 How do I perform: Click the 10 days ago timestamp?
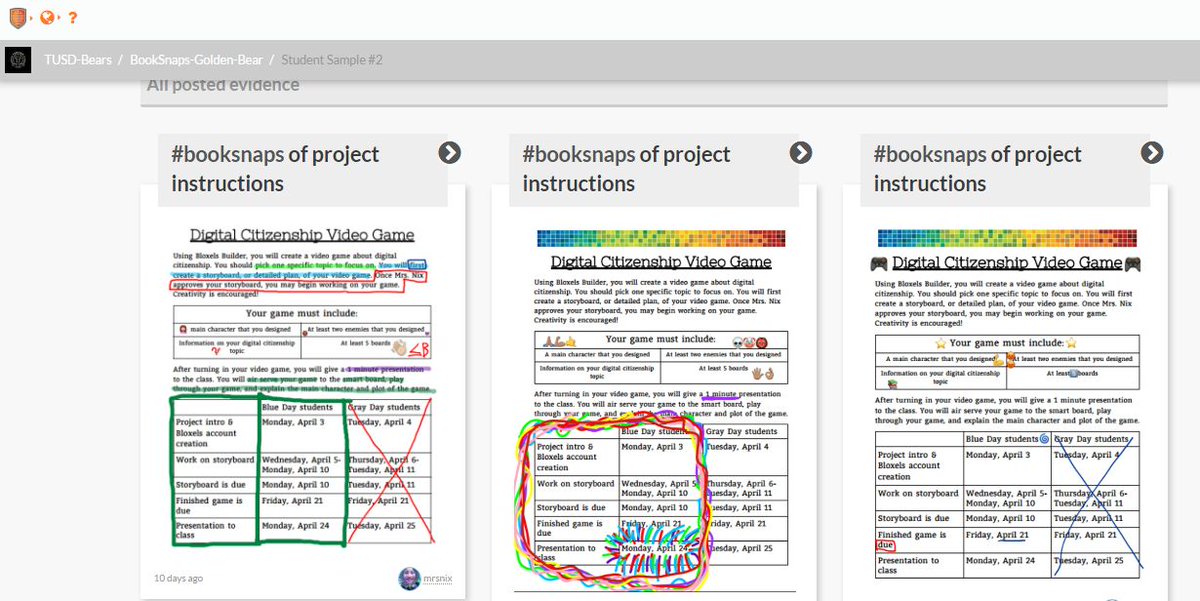(x=179, y=578)
